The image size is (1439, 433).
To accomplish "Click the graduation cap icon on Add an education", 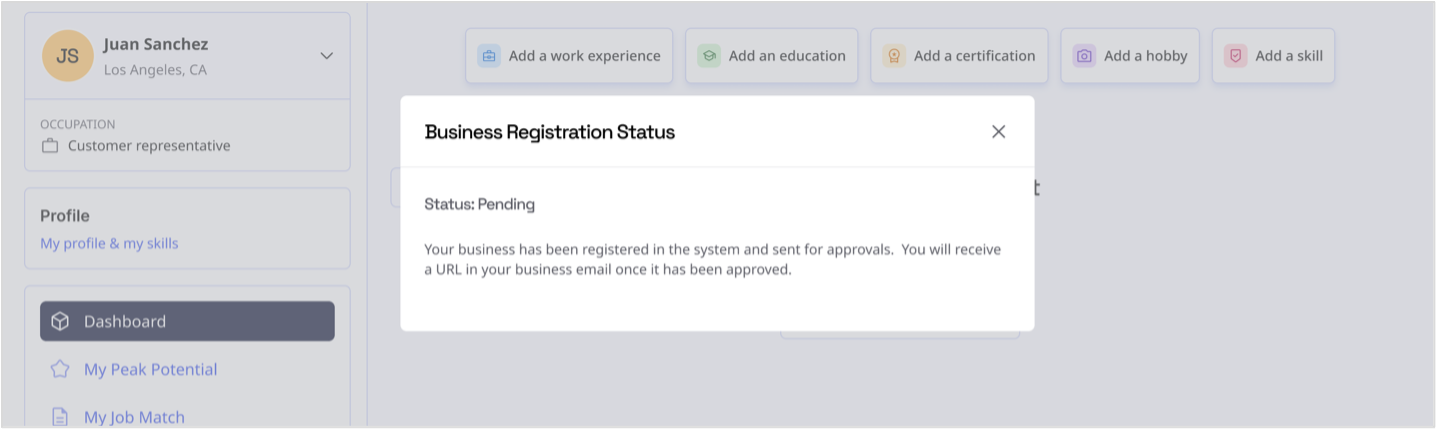I will [709, 56].
